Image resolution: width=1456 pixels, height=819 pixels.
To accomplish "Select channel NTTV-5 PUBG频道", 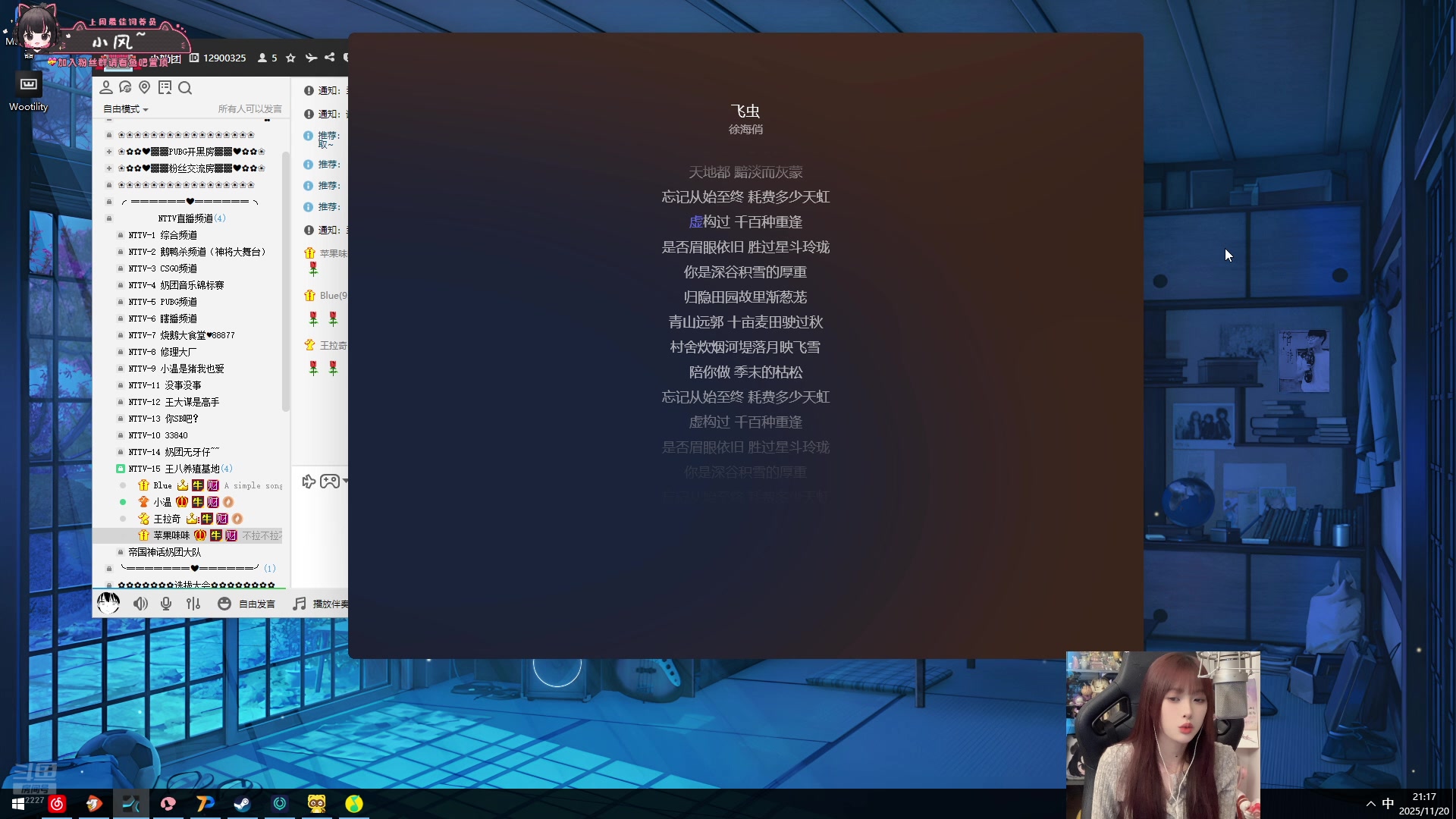I will pyautogui.click(x=162, y=302).
